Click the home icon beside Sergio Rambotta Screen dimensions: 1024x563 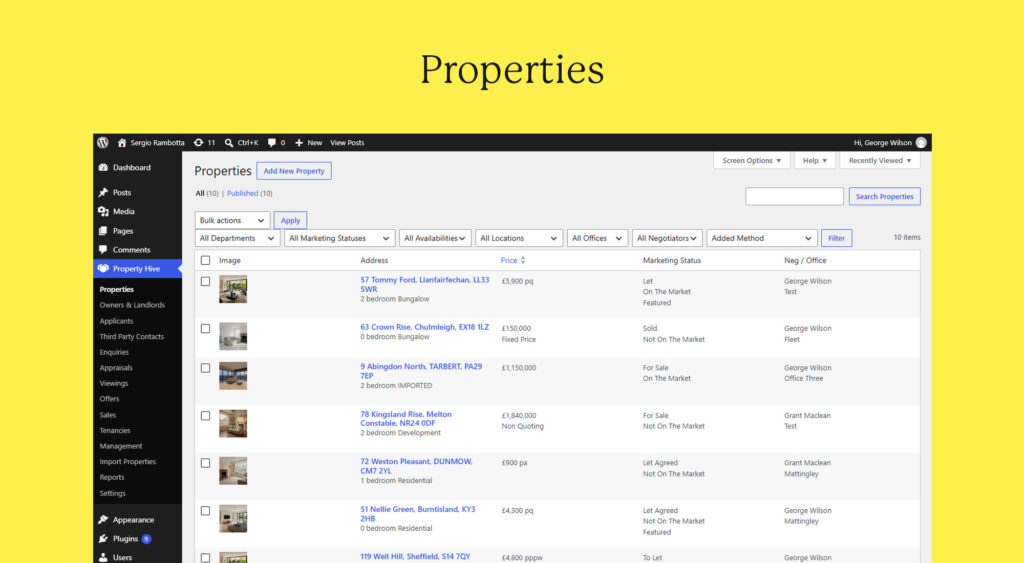pos(121,142)
